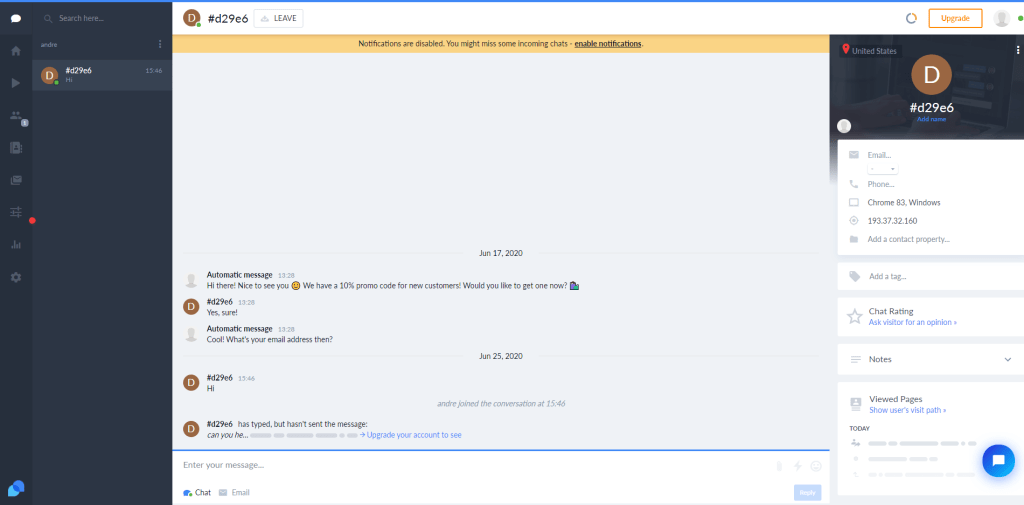The height and width of the screenshot is (505, 1024).
Task: Click the Jun 25, 2020 date divider
Action: pyautogui.click(x=500, y=356)
